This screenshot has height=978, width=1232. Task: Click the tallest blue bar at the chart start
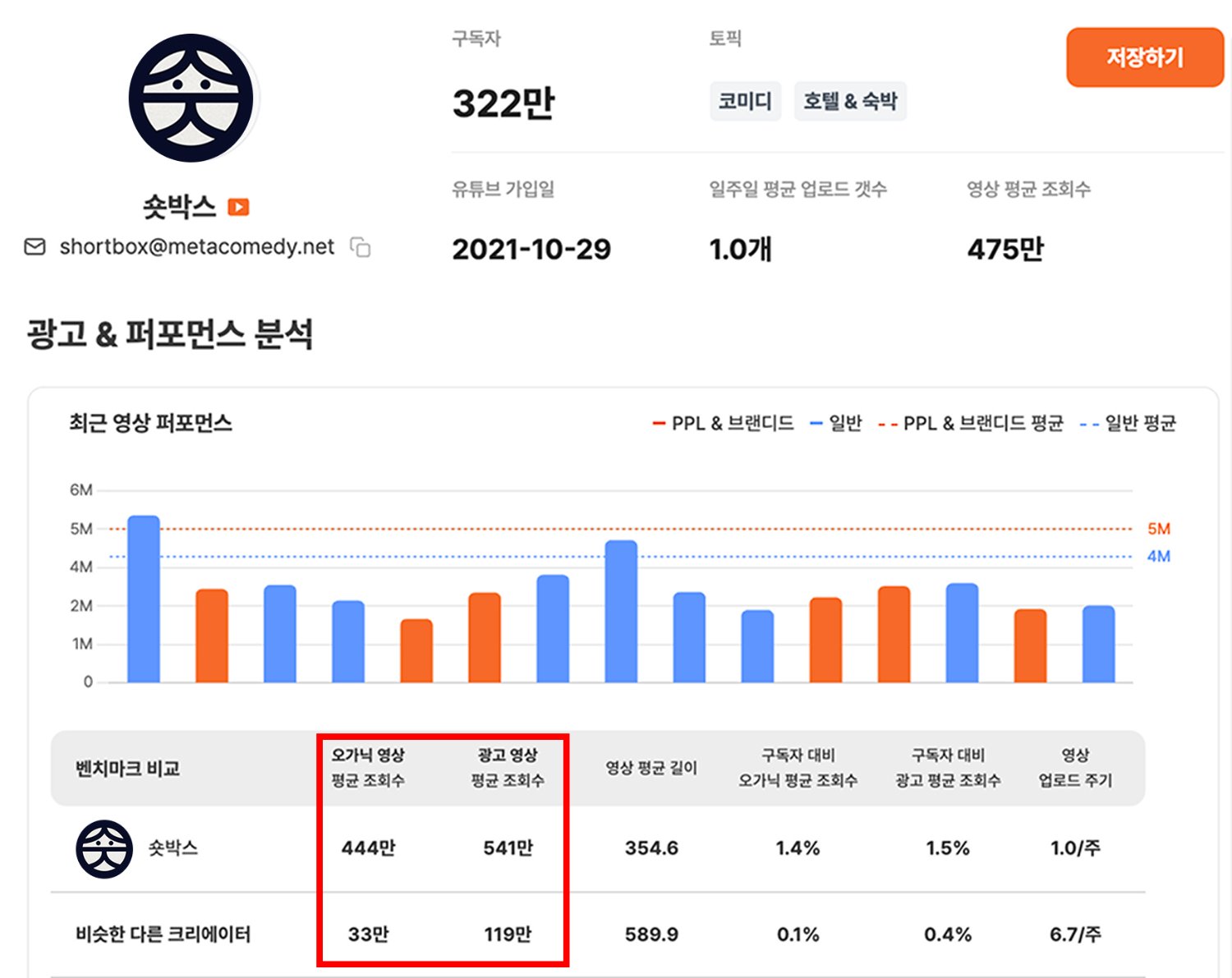[x=144, y=599]
